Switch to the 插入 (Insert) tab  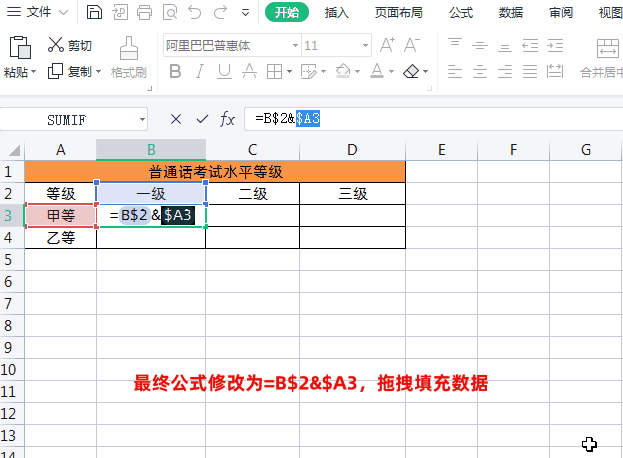337,13
